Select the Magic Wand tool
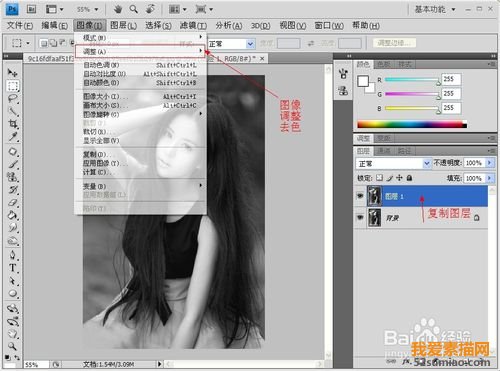This screenshot has width=500, height=371. [x=13, y=111]
